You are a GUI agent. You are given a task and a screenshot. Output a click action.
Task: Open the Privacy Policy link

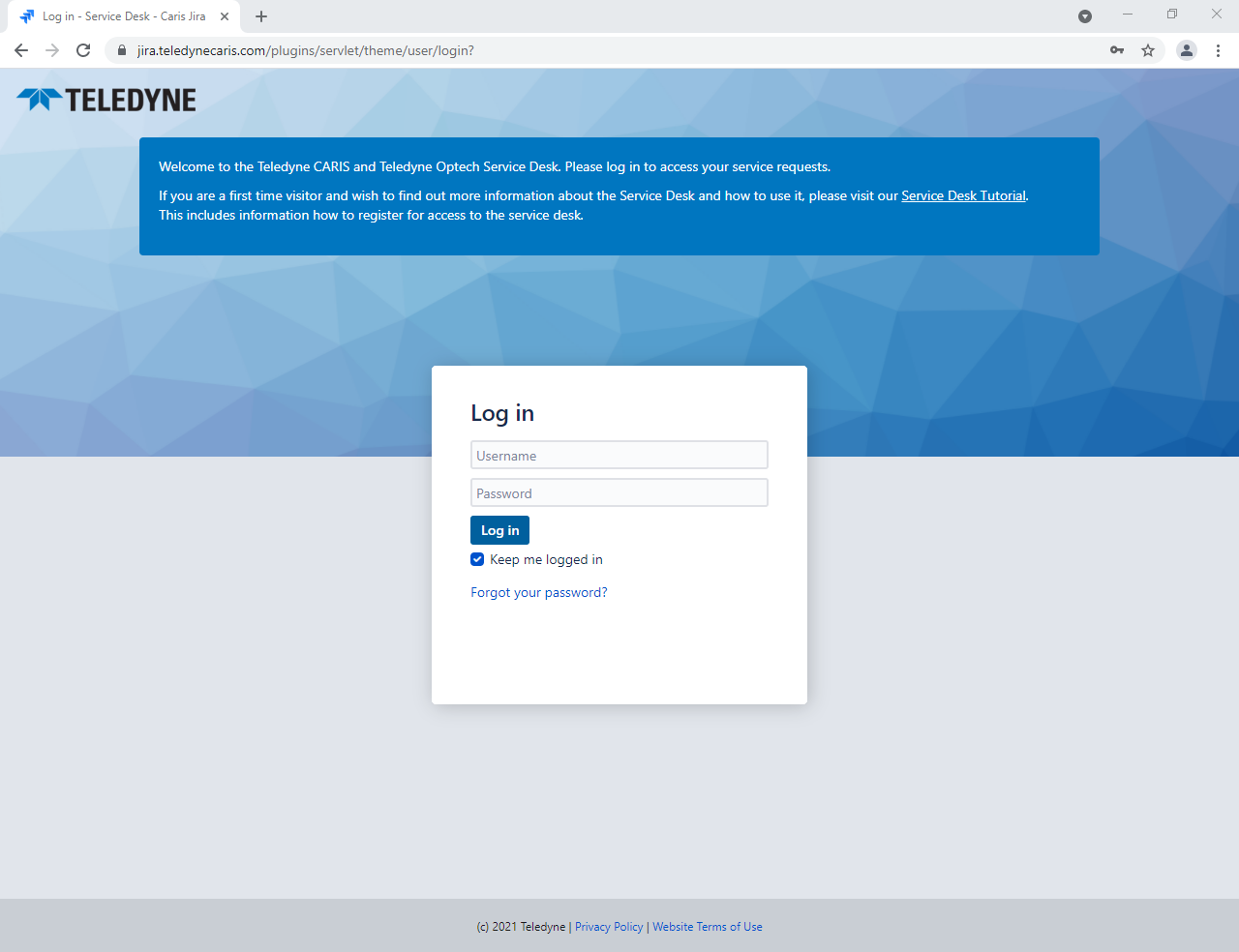coord(609,927)
